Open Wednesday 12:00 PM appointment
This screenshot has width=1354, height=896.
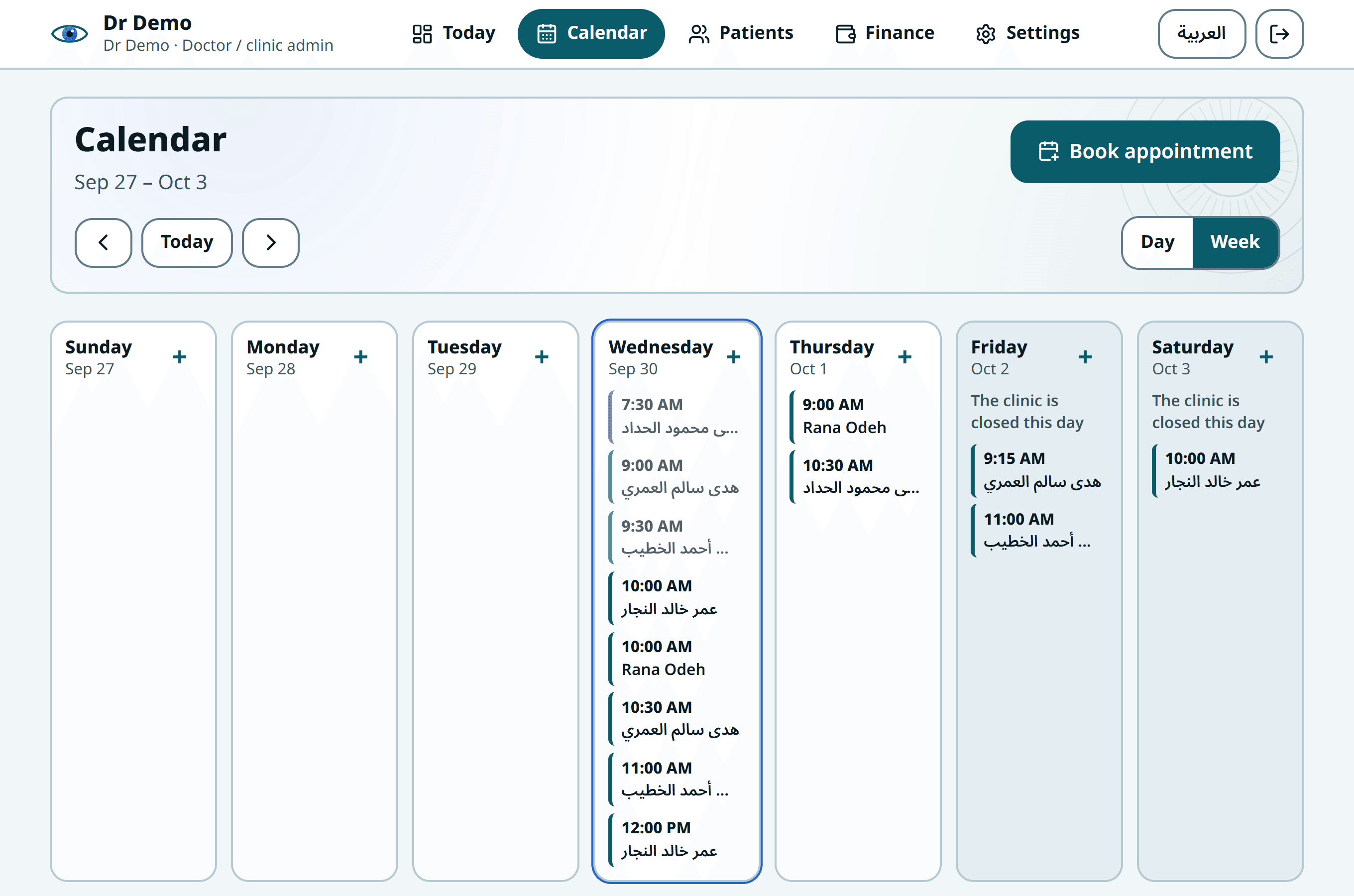coord(677,839)
